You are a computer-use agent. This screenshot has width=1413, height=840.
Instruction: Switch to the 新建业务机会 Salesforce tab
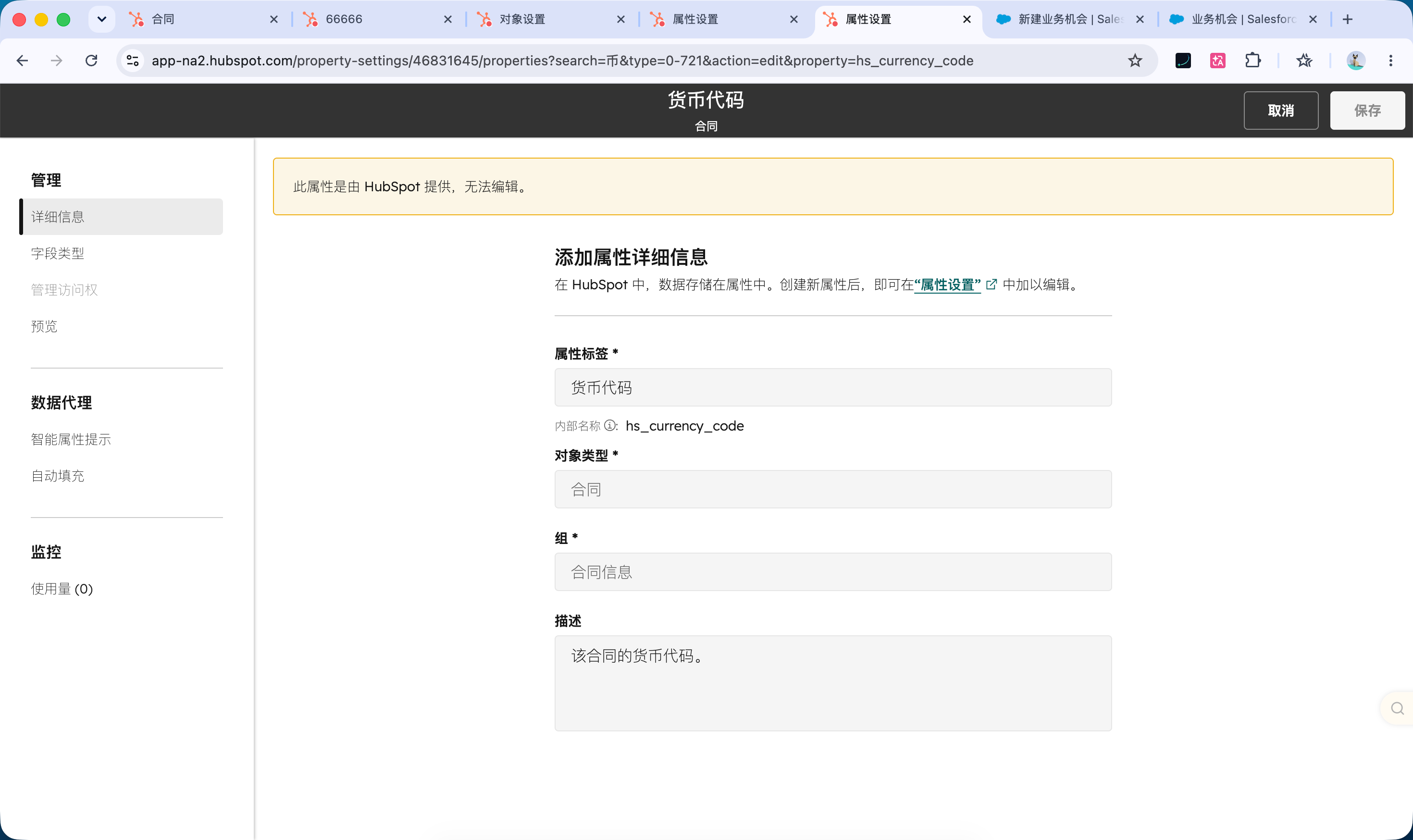[x=1070, y=19]
